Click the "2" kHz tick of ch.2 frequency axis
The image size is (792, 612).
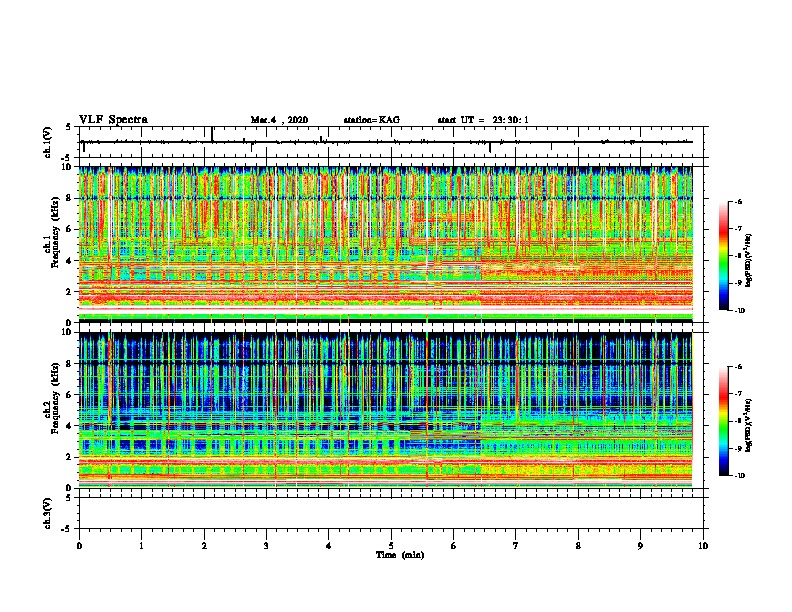pyautogui.click(x=70, y=457)
